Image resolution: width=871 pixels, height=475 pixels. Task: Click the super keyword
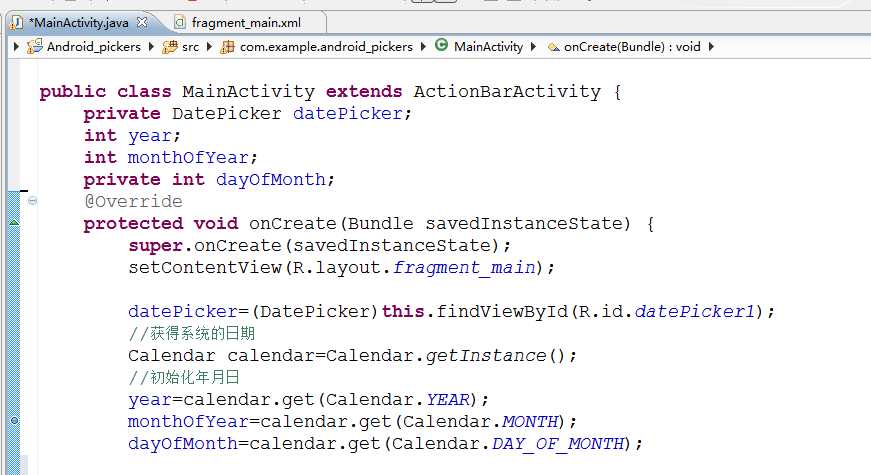coord(156,246)
